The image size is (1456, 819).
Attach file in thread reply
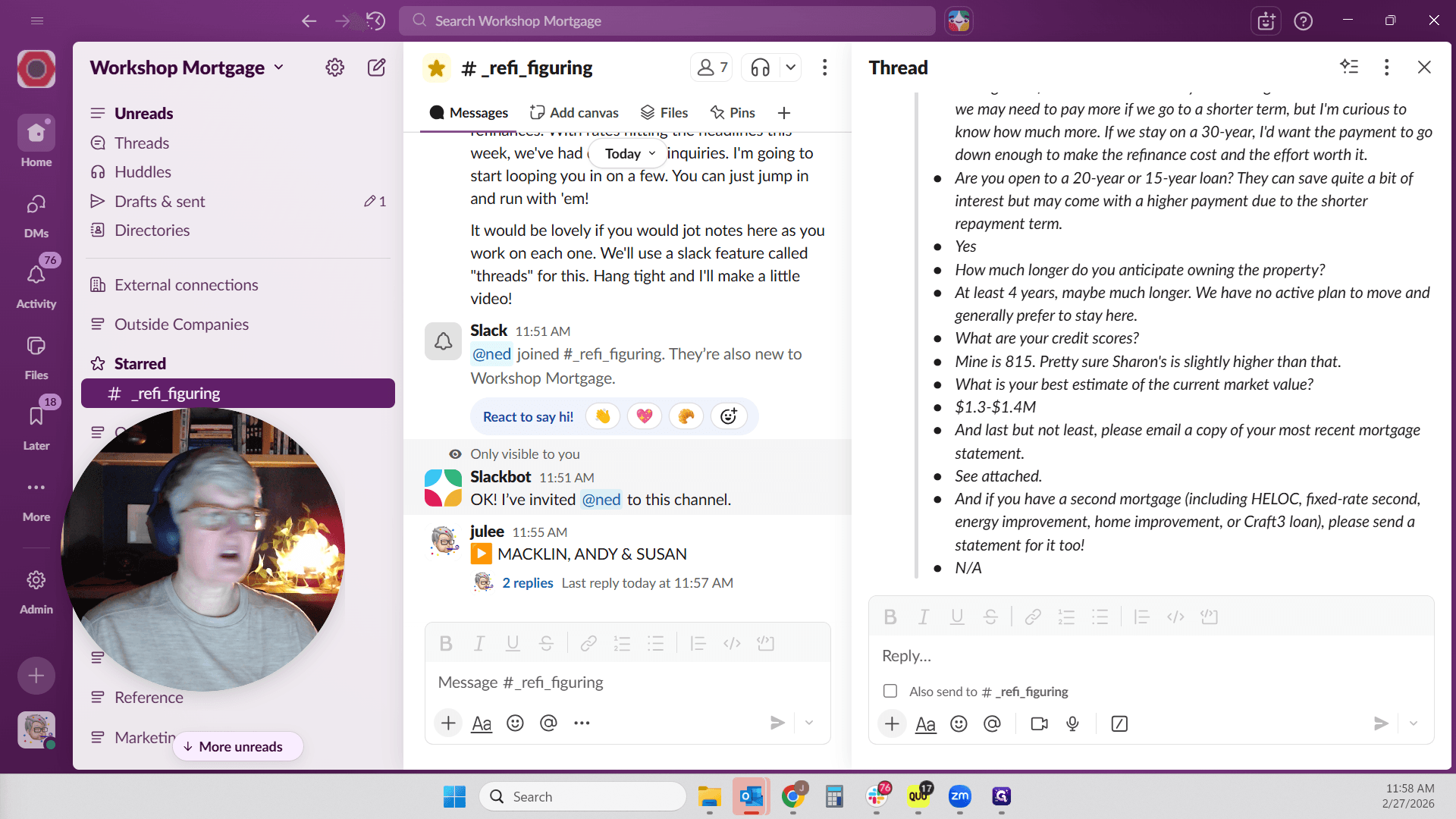(x=892, y=723)
